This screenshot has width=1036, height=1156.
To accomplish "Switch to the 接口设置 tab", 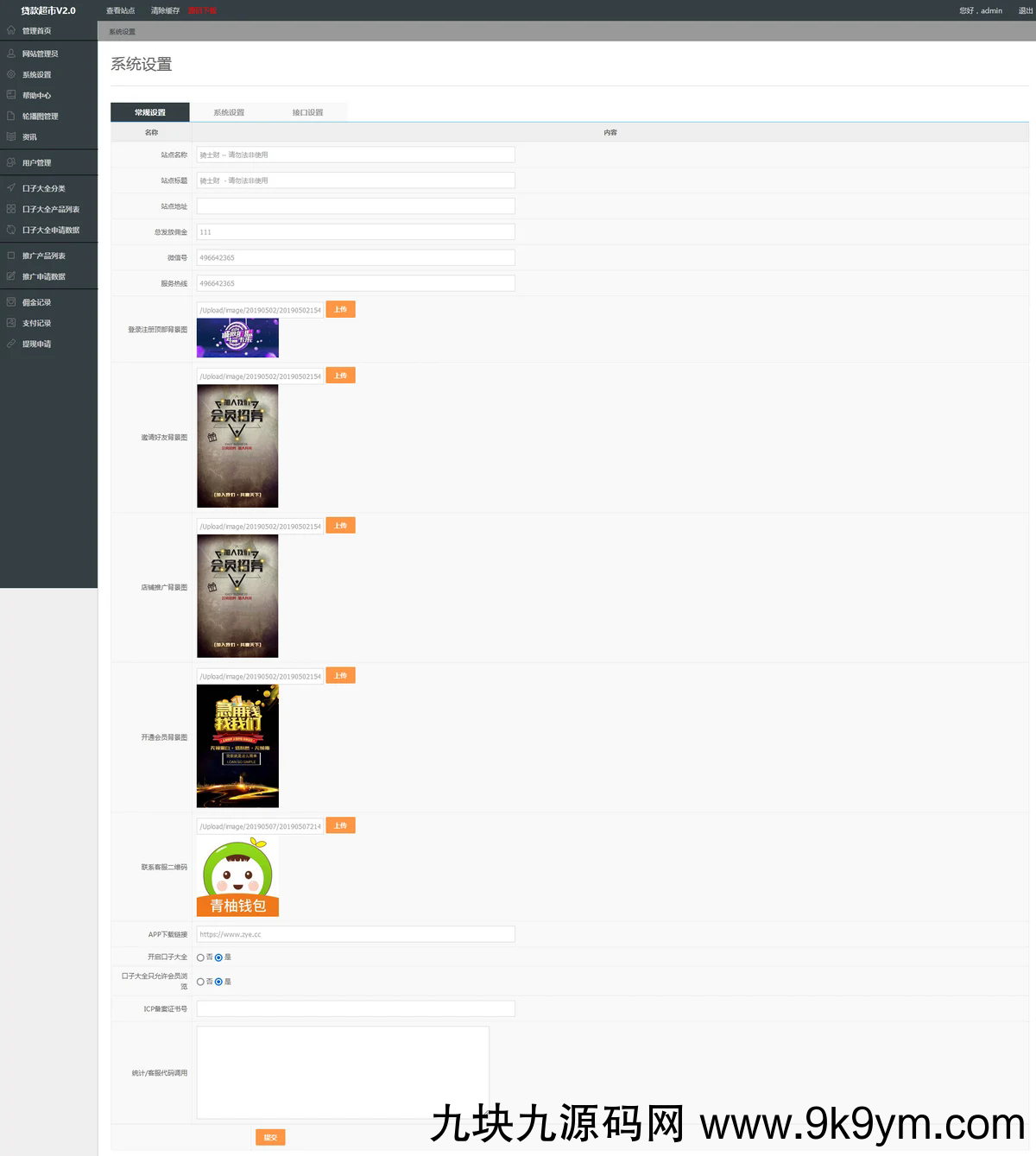I will tap(307, 112).
